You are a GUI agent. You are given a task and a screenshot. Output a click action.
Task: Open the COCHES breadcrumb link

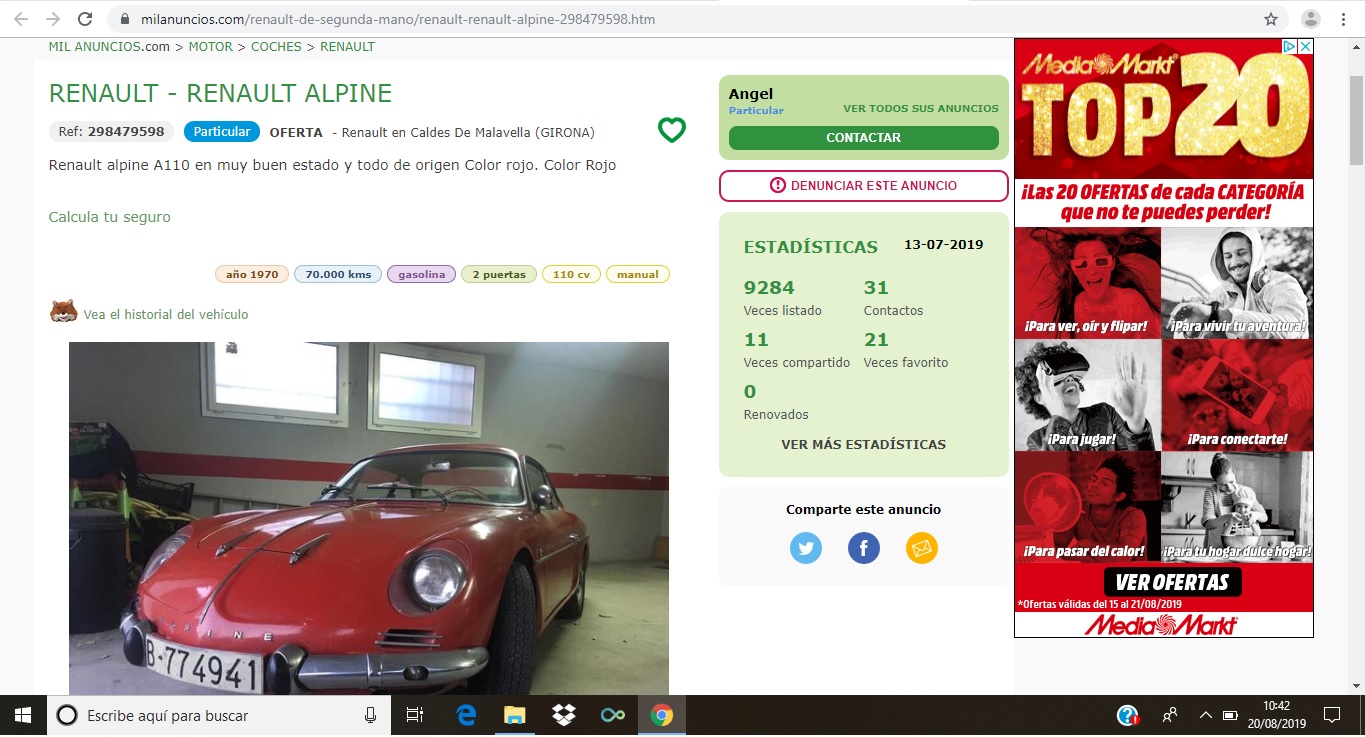(x=276, y=47)
